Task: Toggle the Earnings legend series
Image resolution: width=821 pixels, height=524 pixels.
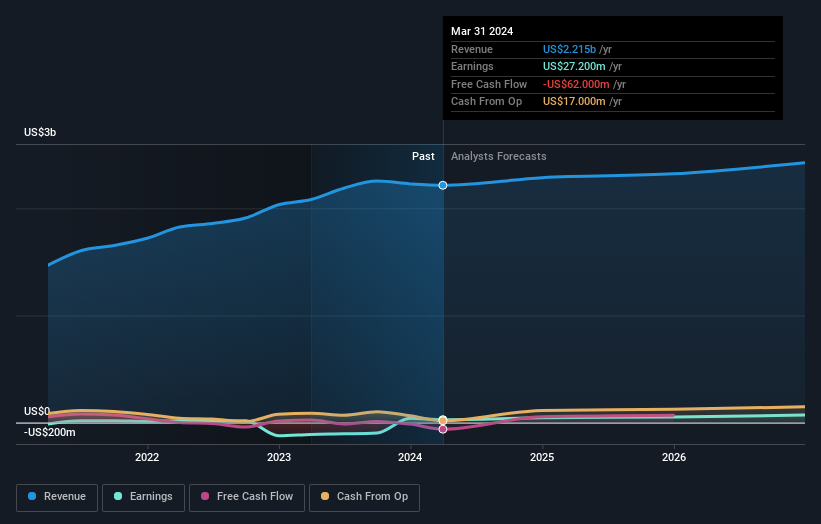Action: click(x=143, y=497)
